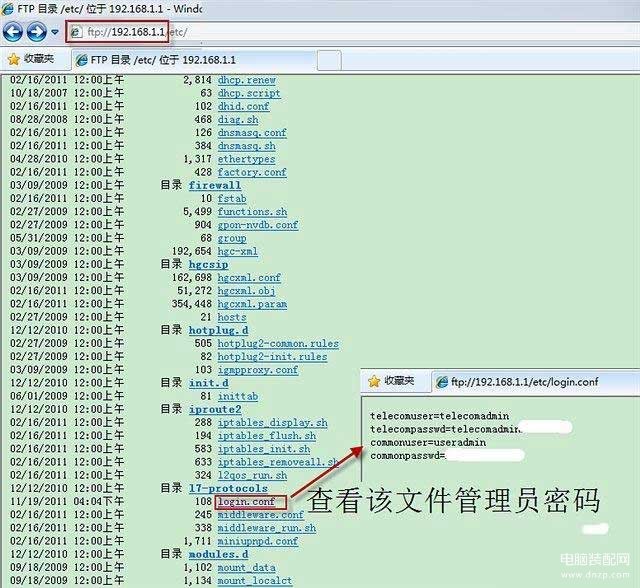Open the miniupnpd.conf file link

coord(258,541)
